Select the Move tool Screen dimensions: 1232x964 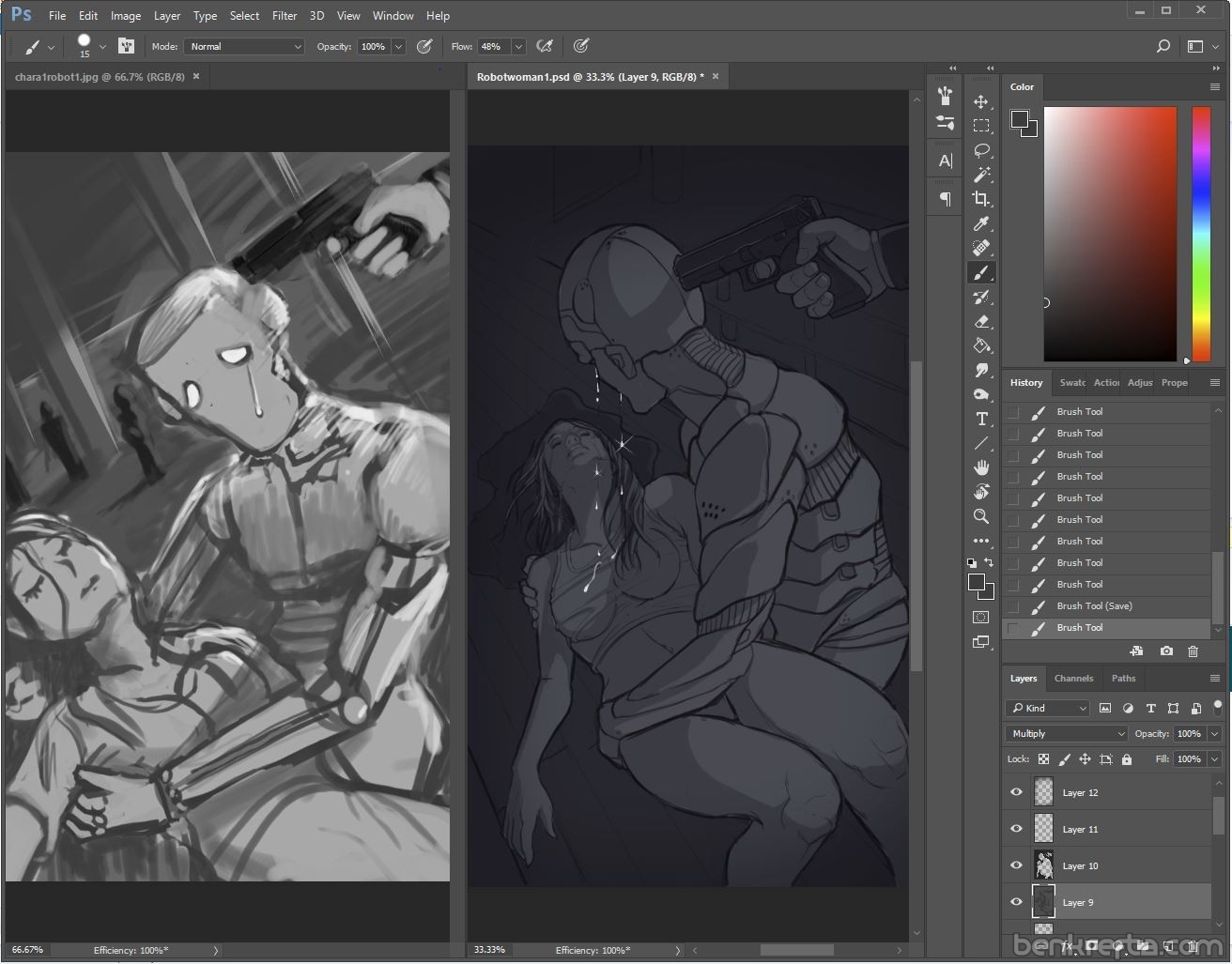(x=981, y=101)
